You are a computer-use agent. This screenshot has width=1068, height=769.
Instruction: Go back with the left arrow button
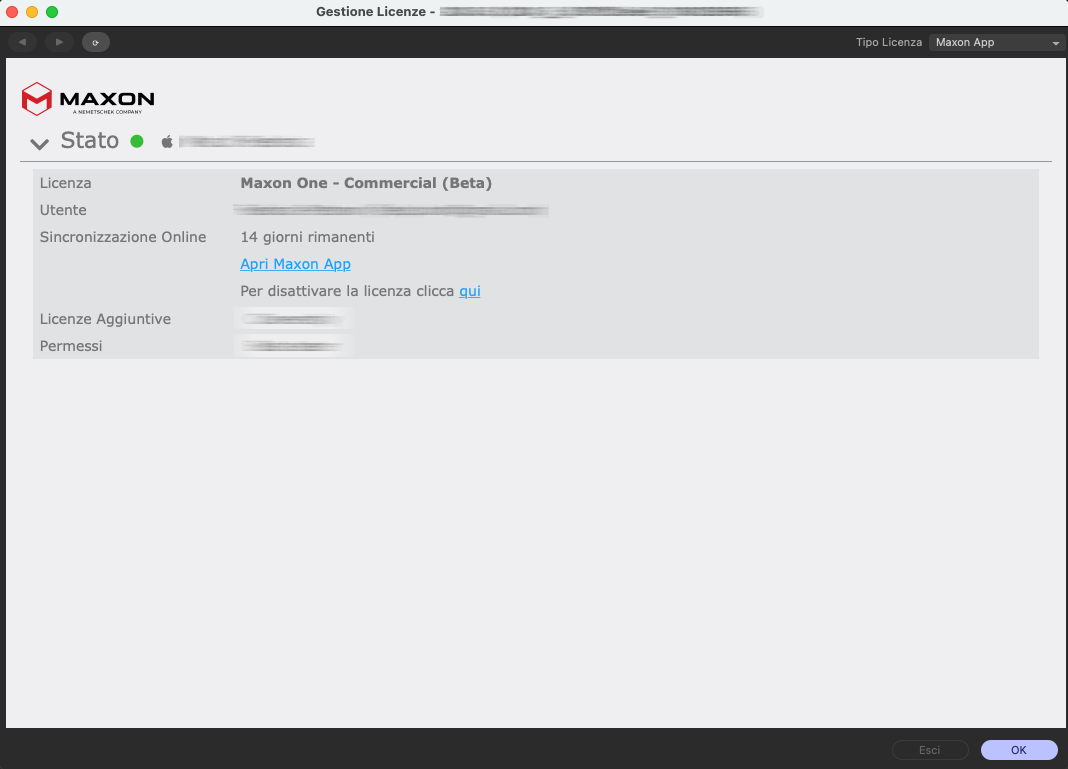point(22,42)
